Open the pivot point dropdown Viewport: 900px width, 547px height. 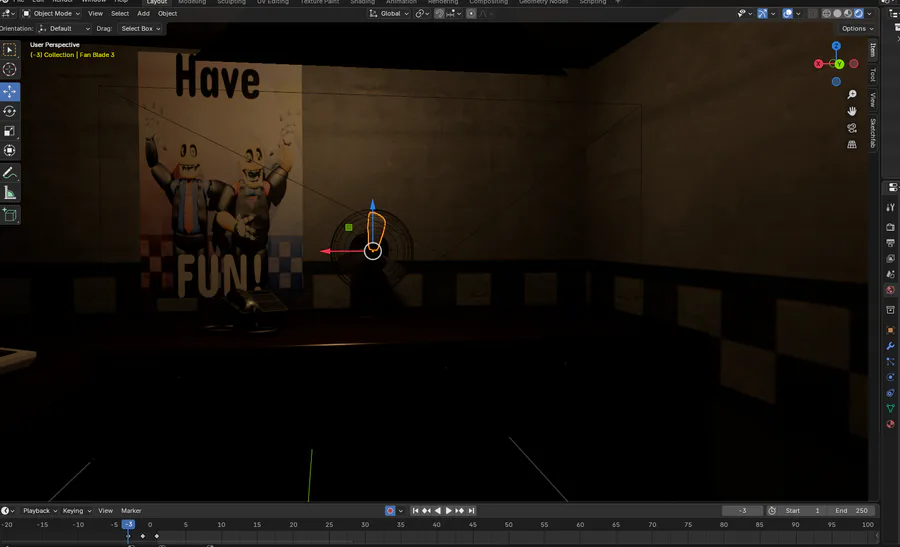422,13
